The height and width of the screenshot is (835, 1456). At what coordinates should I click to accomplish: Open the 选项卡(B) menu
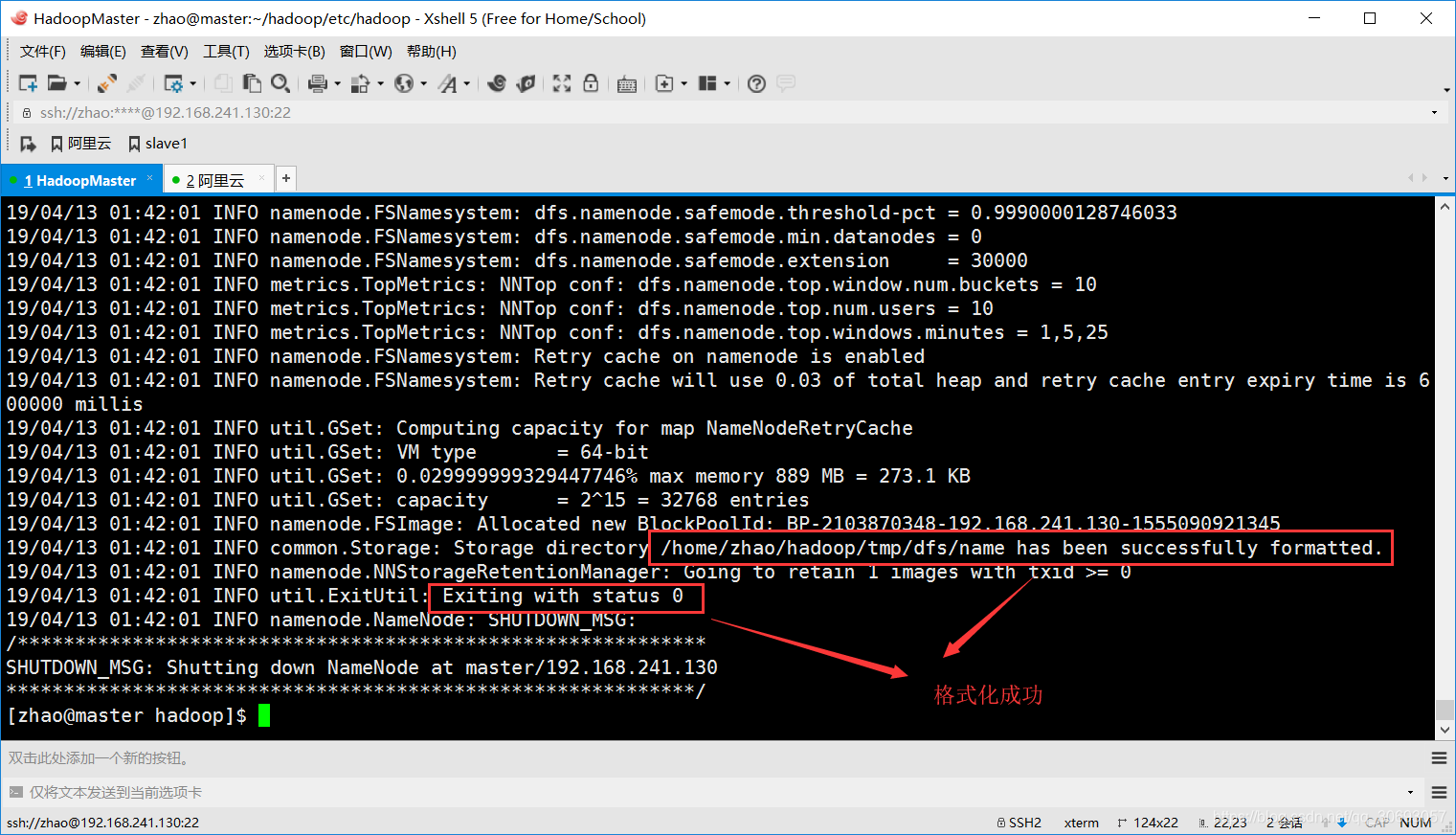click(x=295, y=51)
